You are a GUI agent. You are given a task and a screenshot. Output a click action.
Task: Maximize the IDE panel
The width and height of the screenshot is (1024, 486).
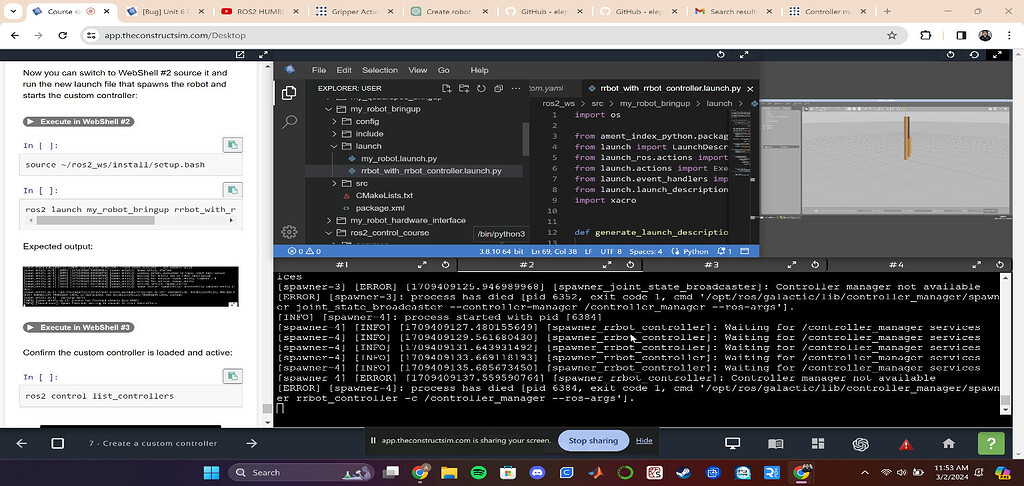[x=744, y=55]
